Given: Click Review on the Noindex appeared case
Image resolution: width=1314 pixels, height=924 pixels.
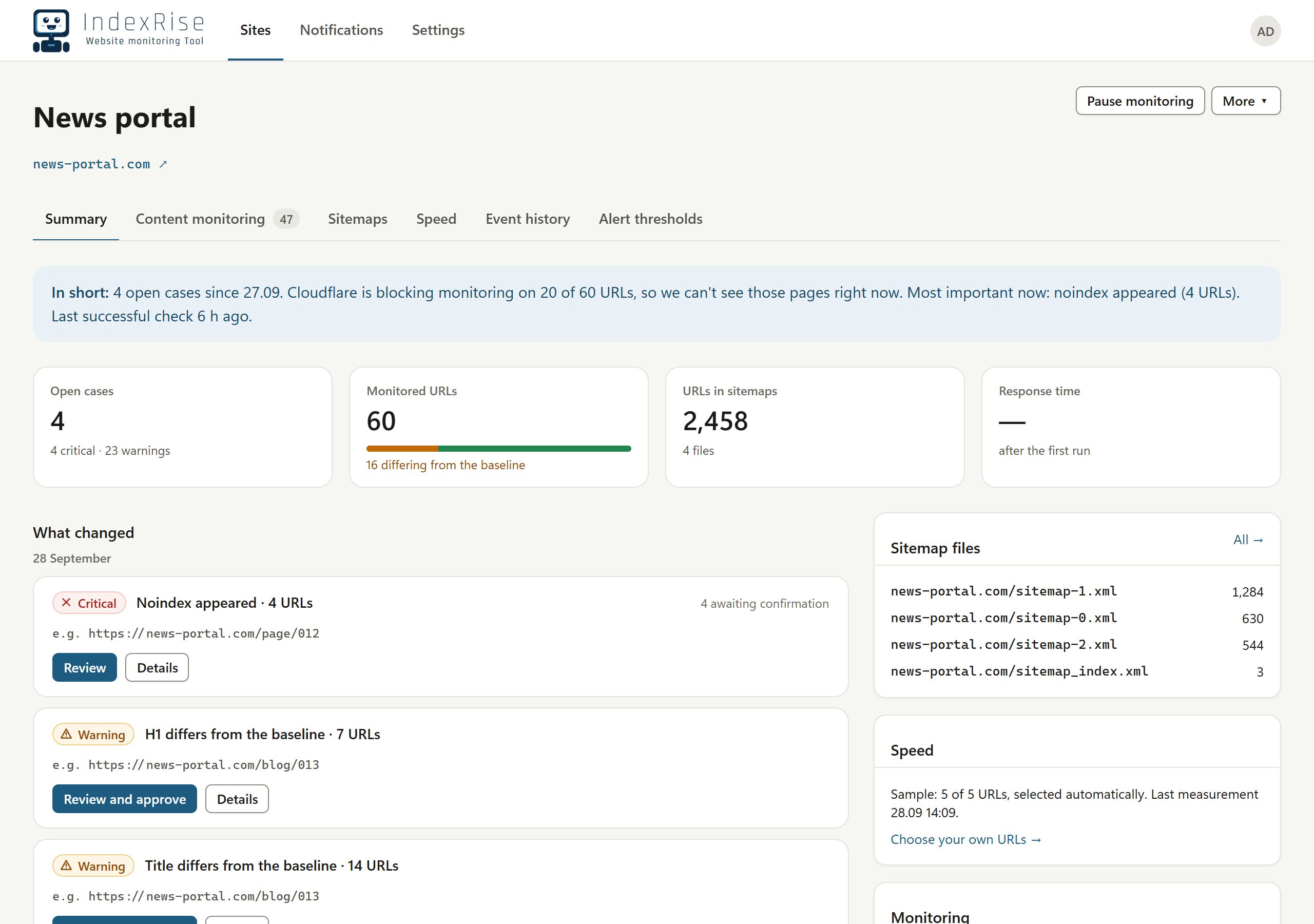Looking at the screenshot, I should [85, 667].
